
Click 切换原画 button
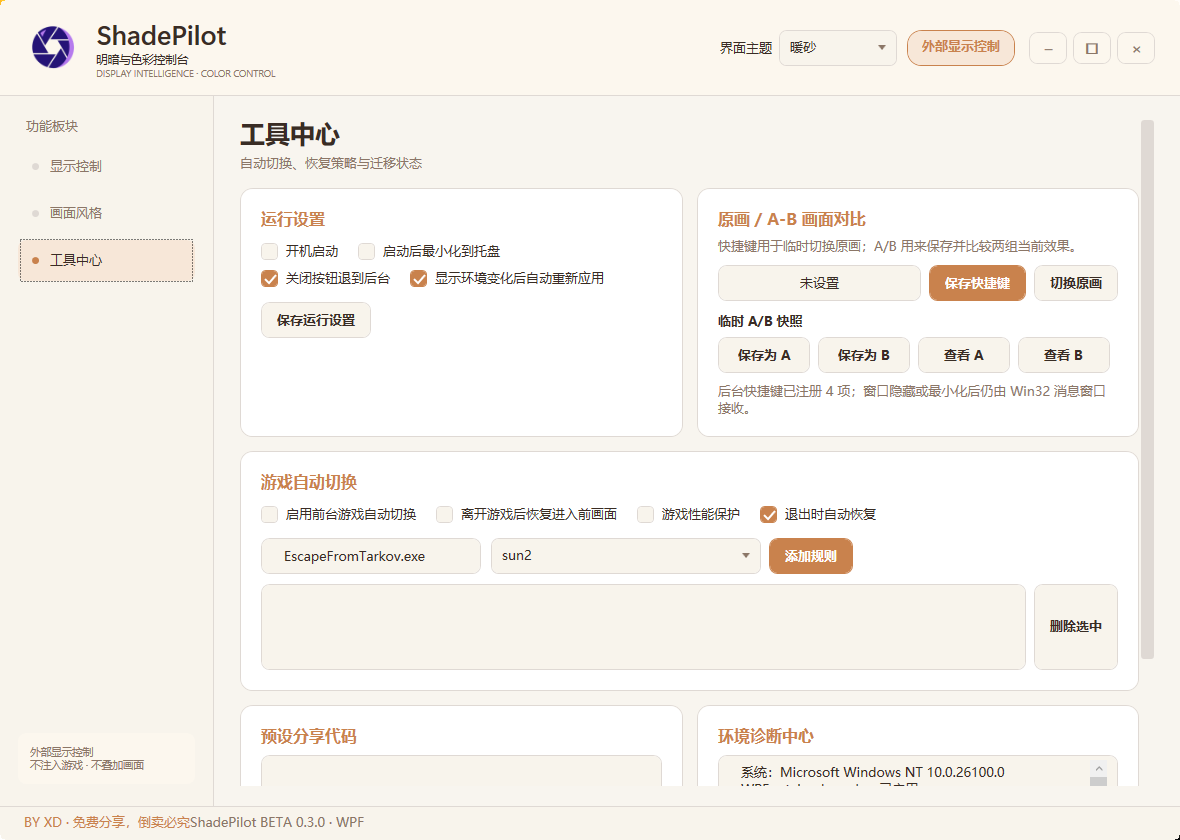1075,283
